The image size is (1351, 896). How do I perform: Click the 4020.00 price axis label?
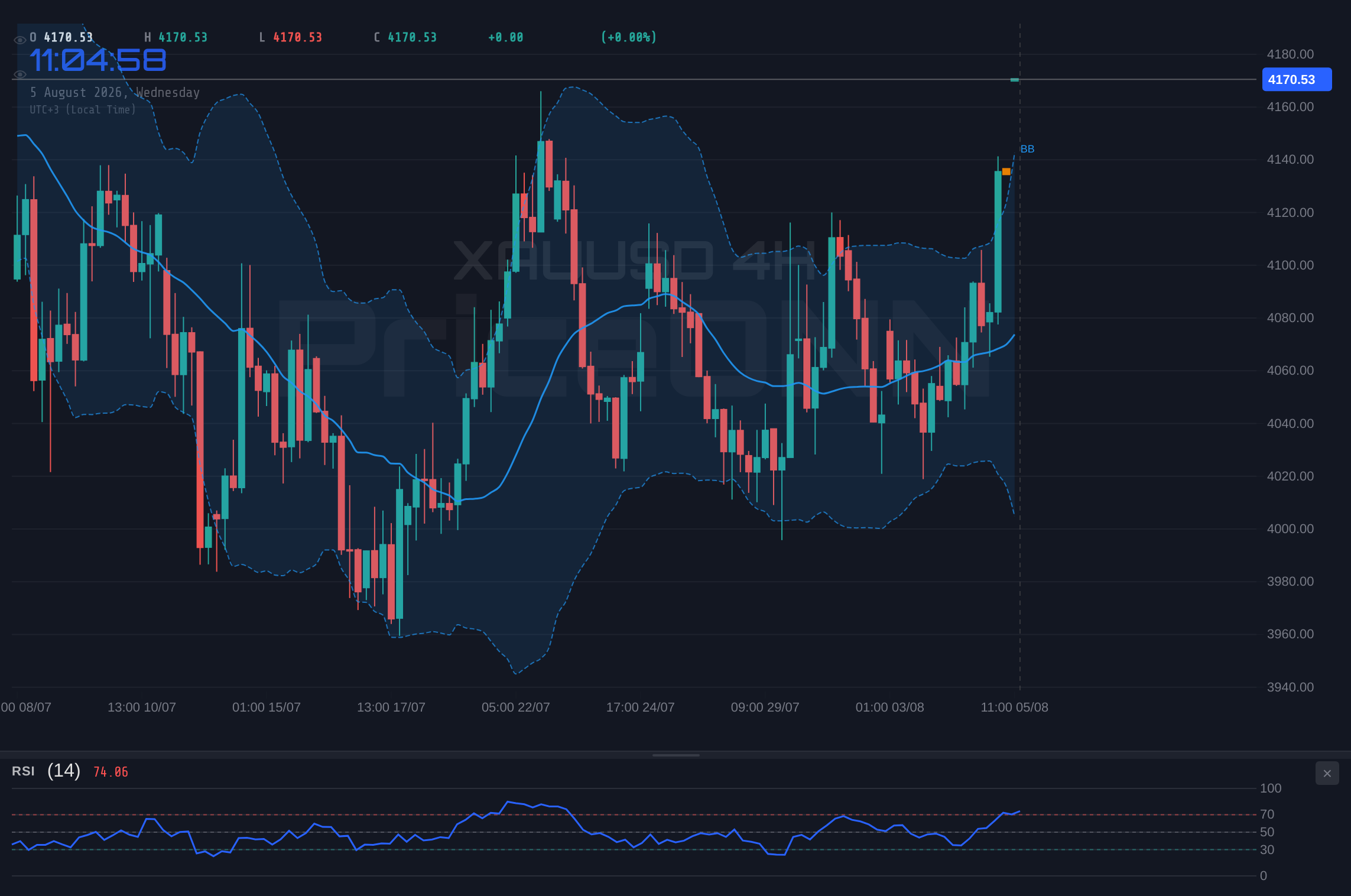[1290, 476]
